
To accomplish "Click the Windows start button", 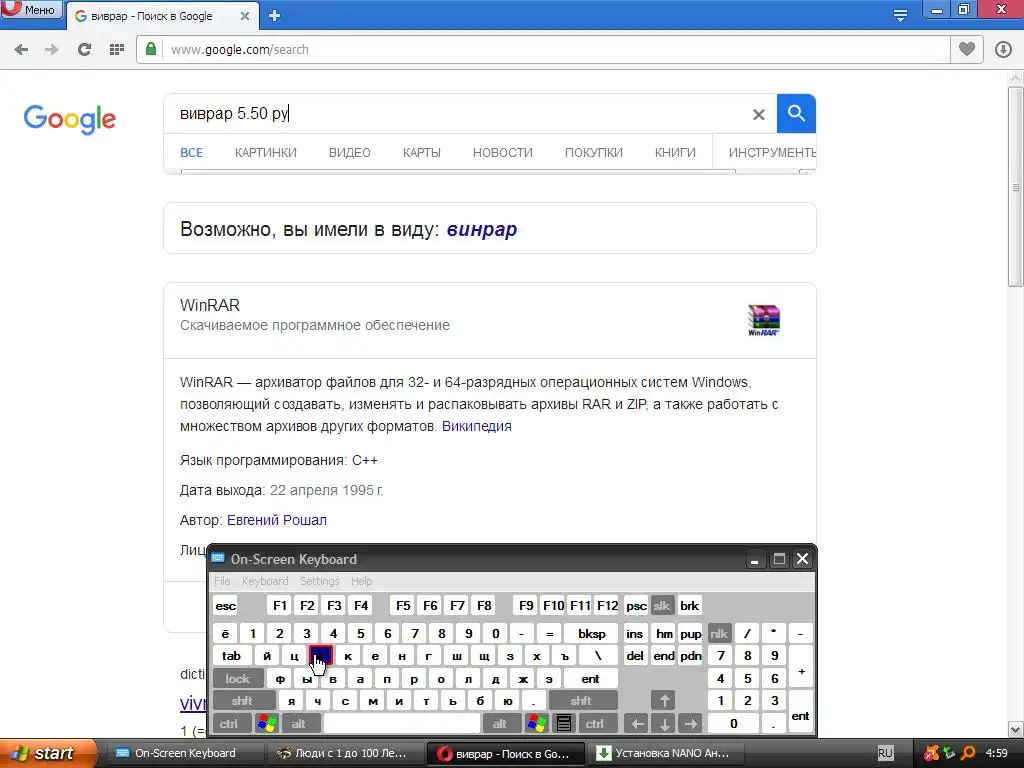I will (46, 754).
